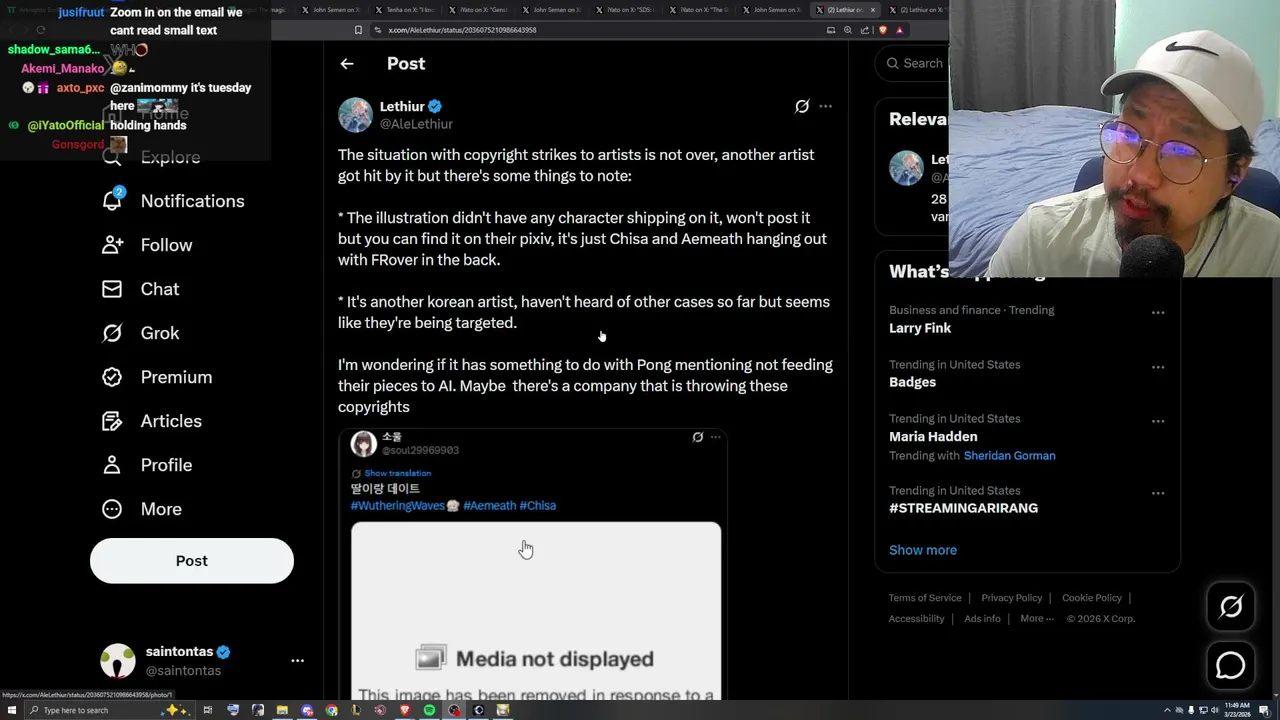The width and height of the screenshot is (1280, 720).
Task: Click the Grok icon on the quoted post
Action: 698,437
